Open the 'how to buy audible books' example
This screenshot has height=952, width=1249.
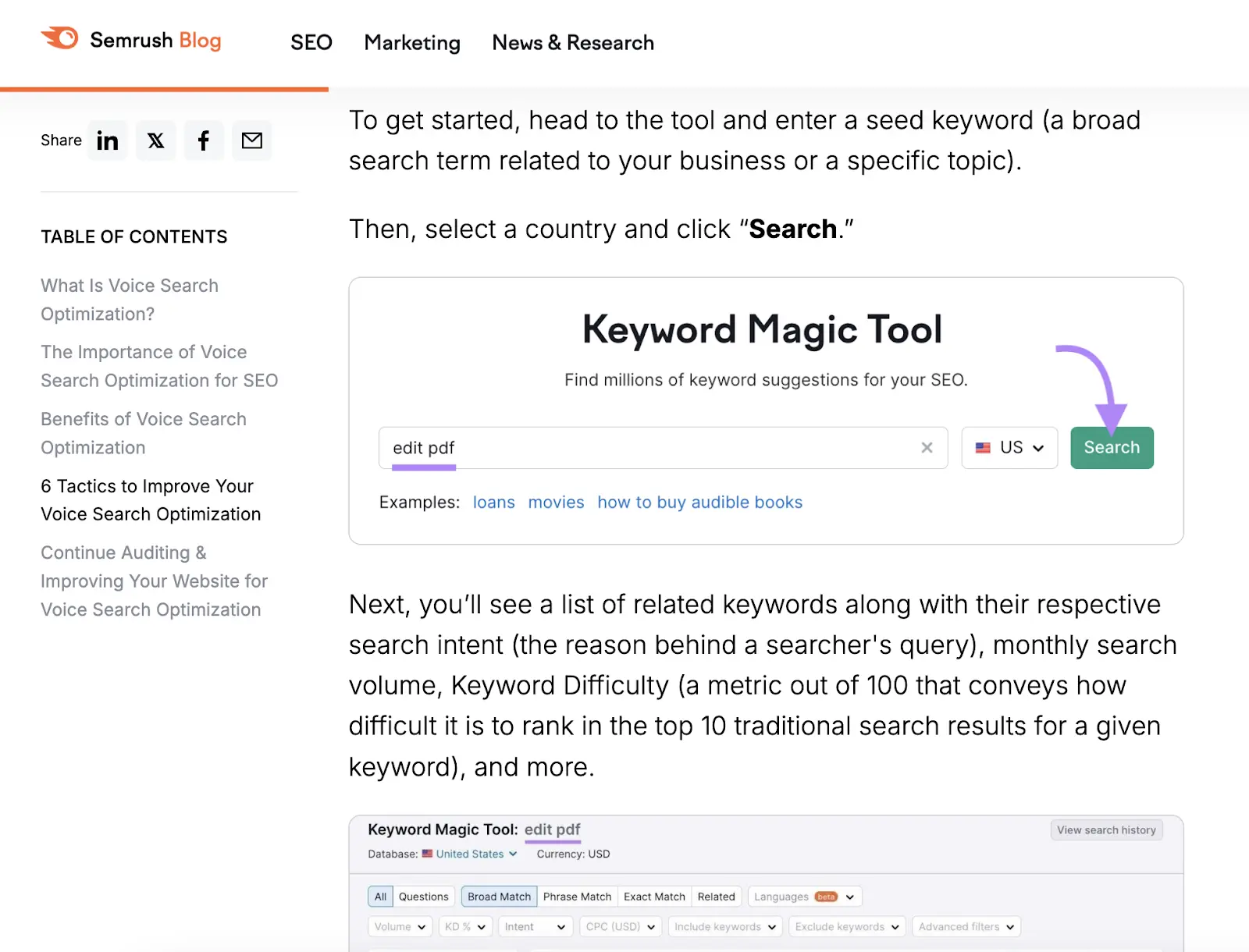pyautogui.click(x=699, y=502)
